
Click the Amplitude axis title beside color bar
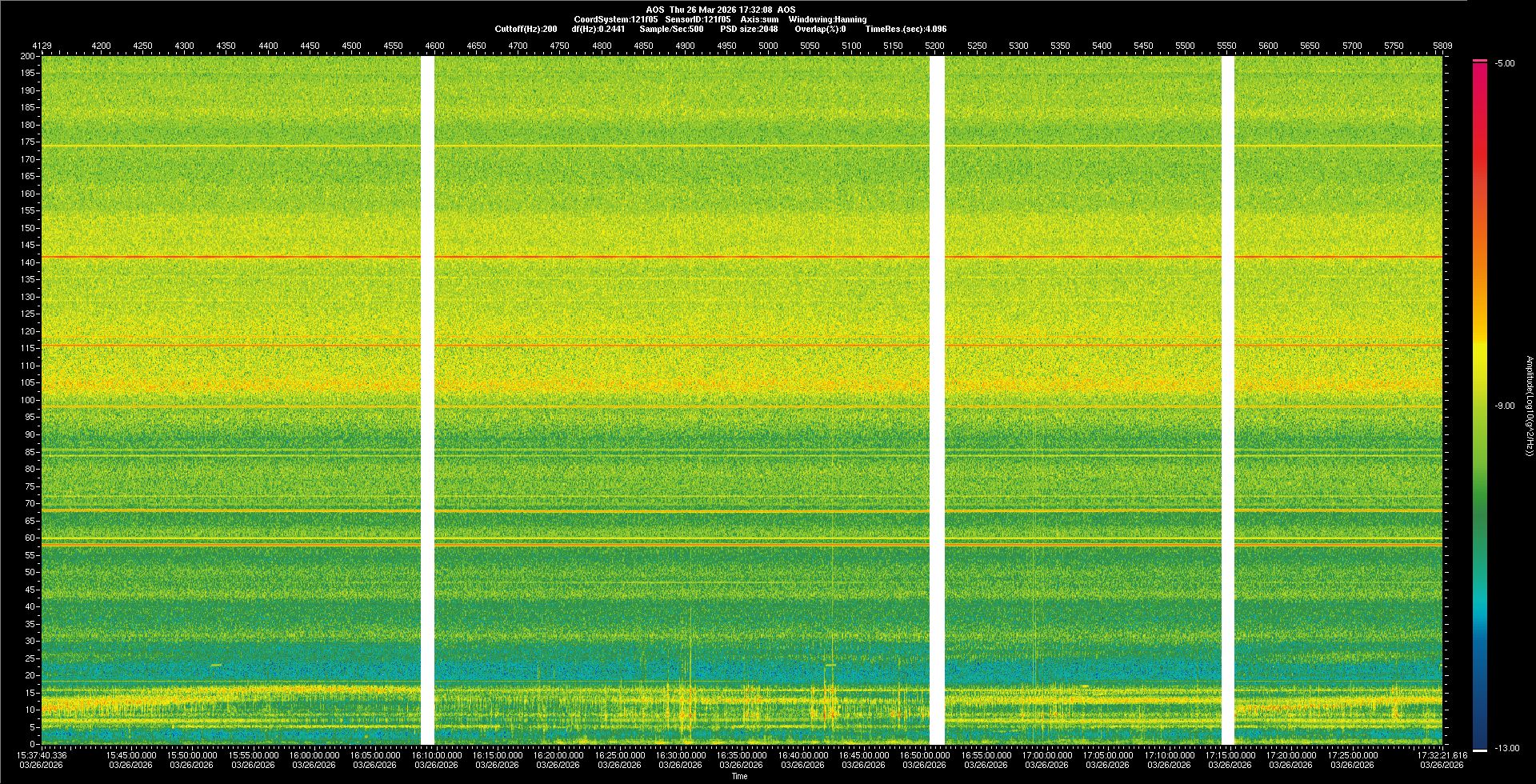(x=1528, y=406)
